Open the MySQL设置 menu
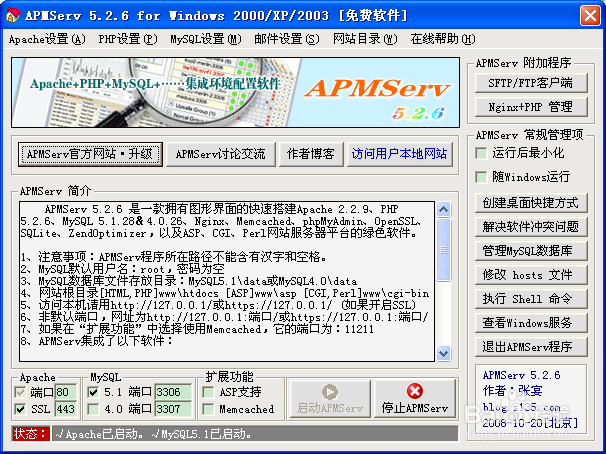Screen dimensions: 606x454 point(206,39)
